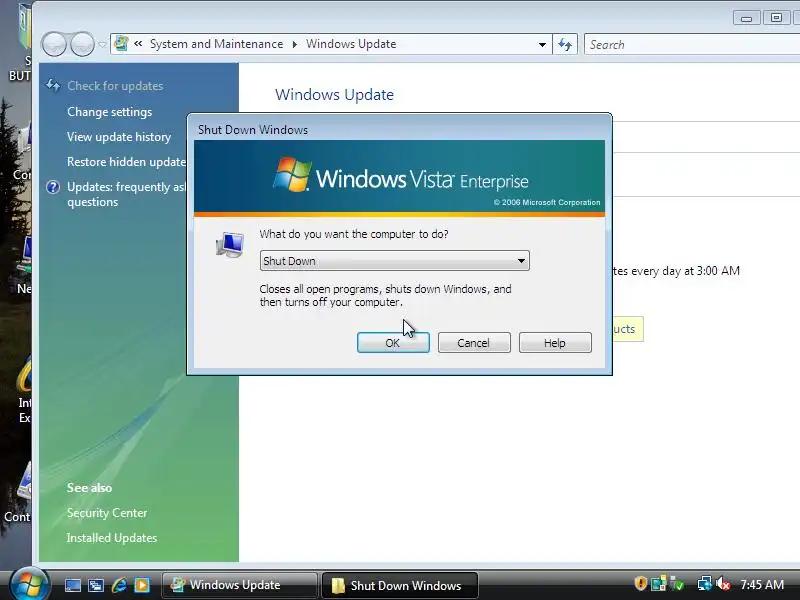The width and height of the screenshot is (800, 600).
Task: Open Restore hidden updates link
Action: [x=127, y=162]
